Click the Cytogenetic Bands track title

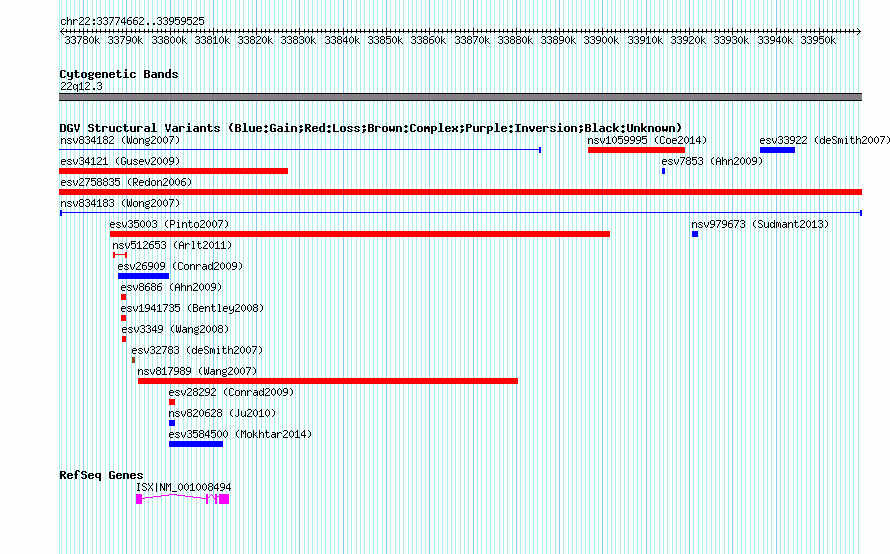coord(119,74)
